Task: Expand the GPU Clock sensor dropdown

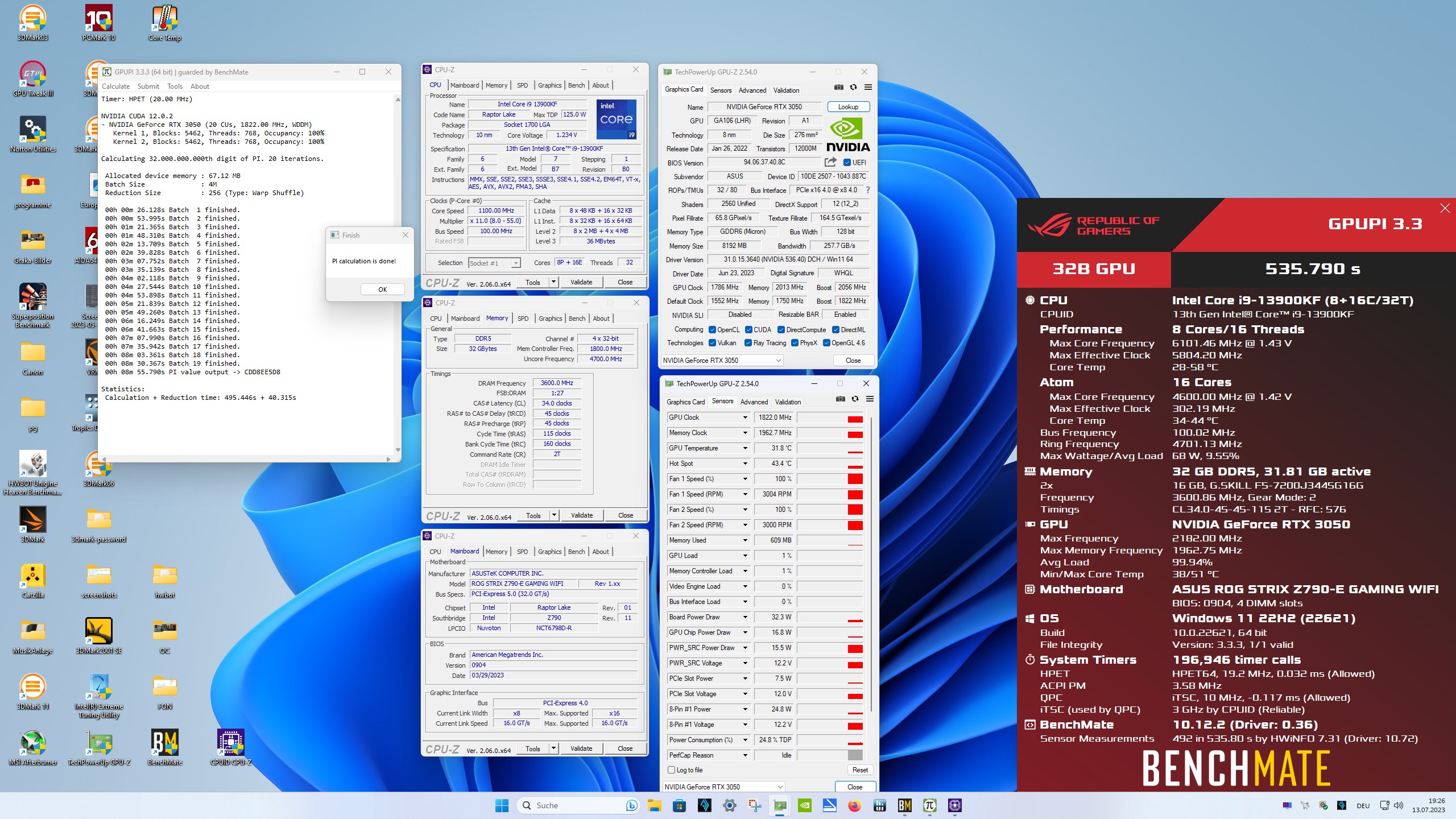Action: coord(745,417)
